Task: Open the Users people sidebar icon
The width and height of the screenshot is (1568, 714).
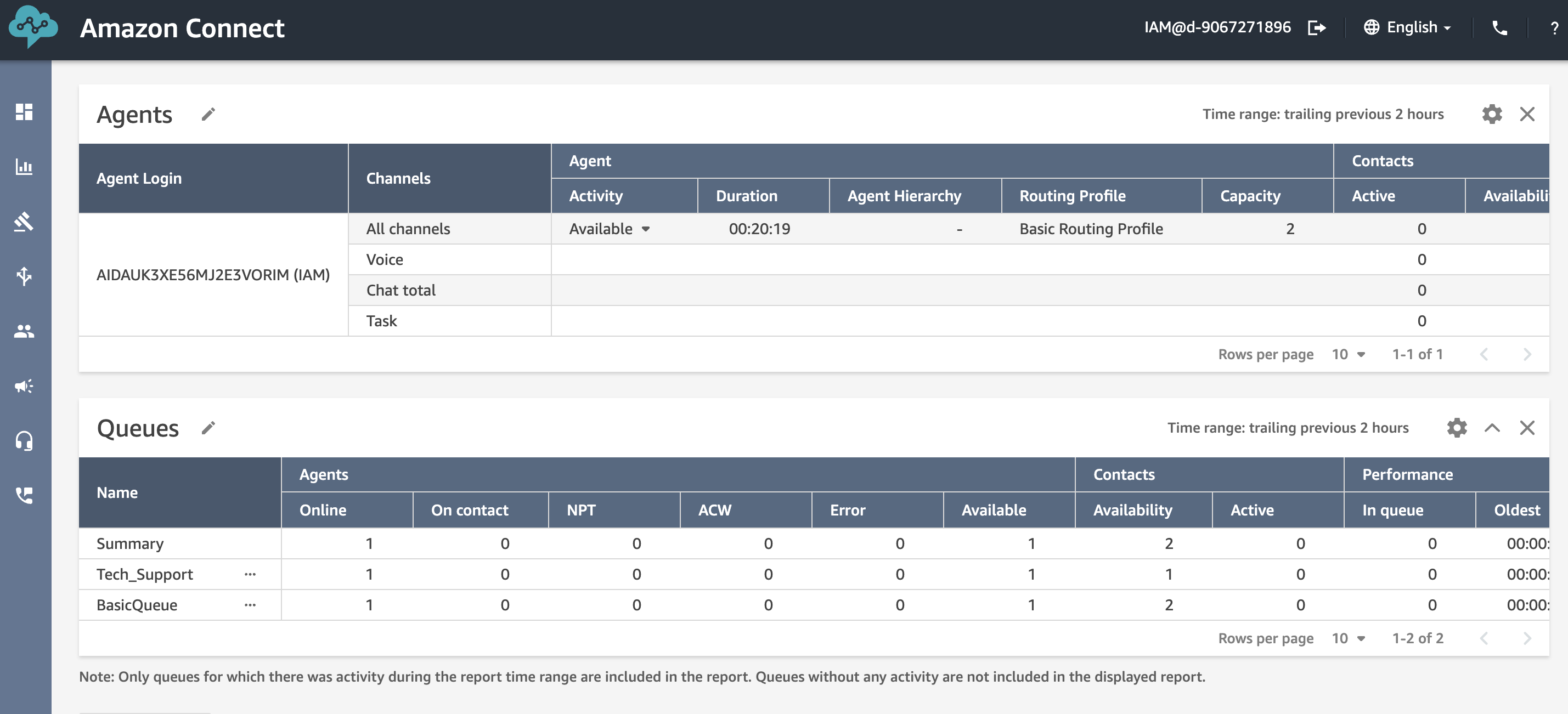Action: click(24, 331)
